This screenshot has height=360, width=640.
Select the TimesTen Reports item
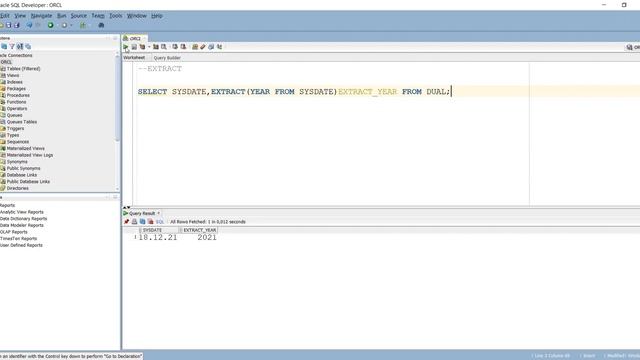click(x=18, y=238)
